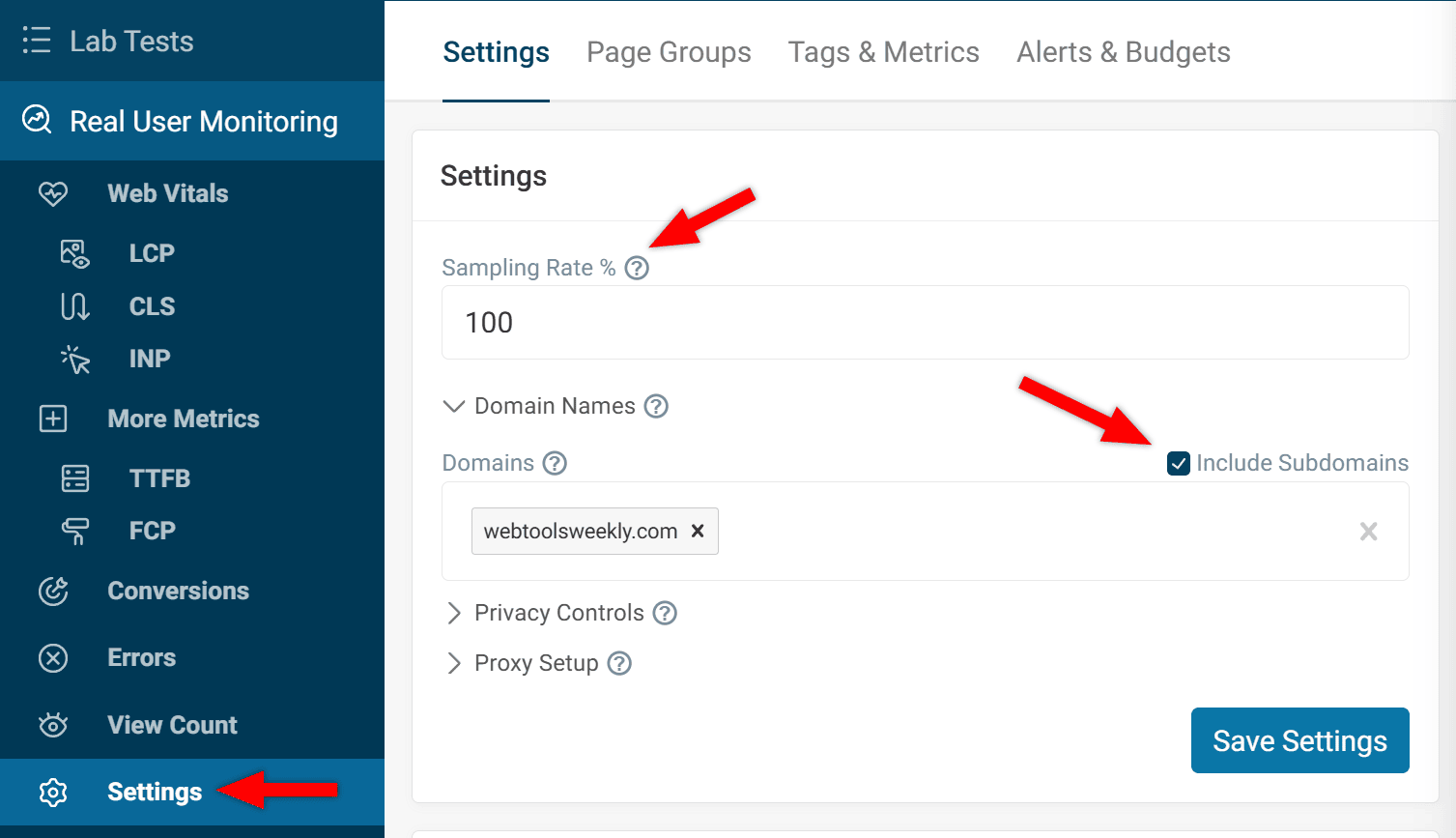Viewport: 1456px width, 838px height.
Task: Select the View Count eye icon
Action: tap(53, 724)
